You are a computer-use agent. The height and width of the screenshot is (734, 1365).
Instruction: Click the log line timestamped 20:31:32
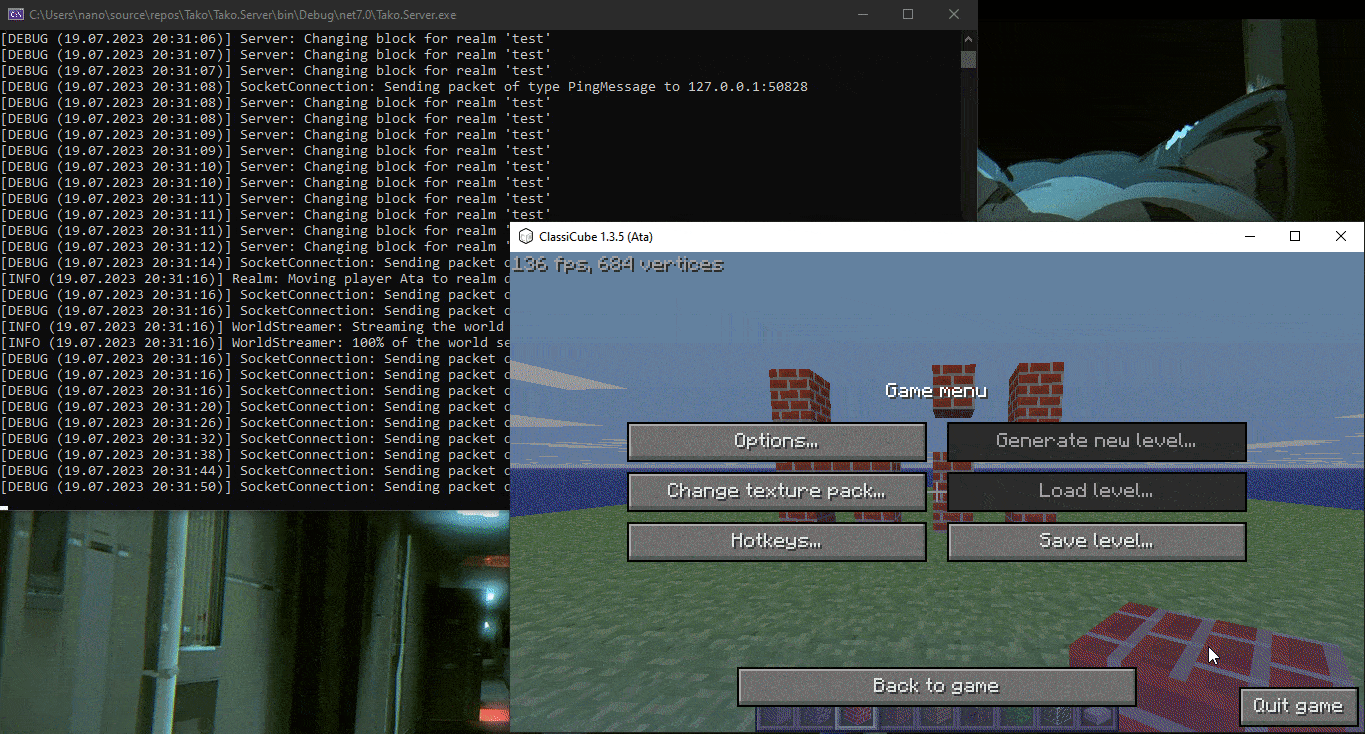pyautogui.click(x=255, y=439)
